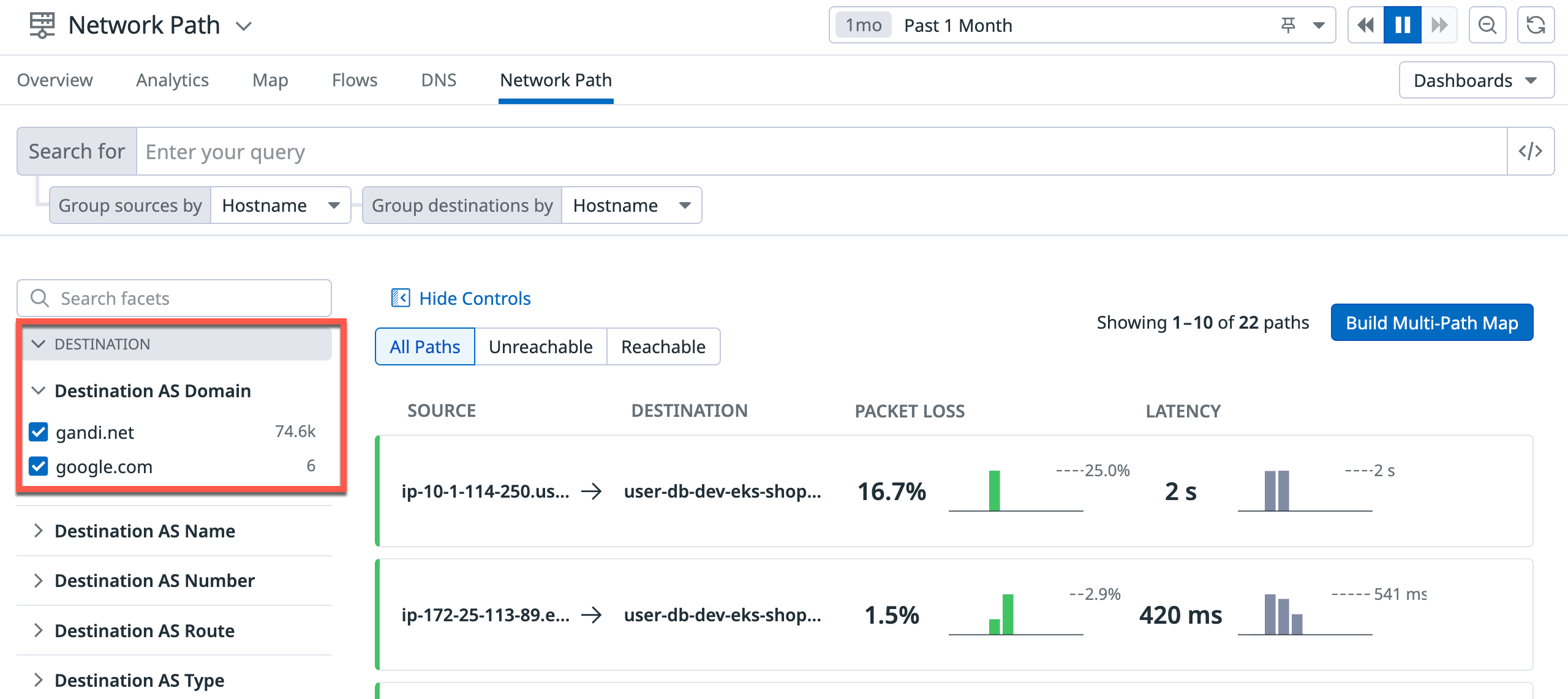Open Group destinations by Hostname dropdown
This screenshot has height=699, width=1568.
pos(631,205)
